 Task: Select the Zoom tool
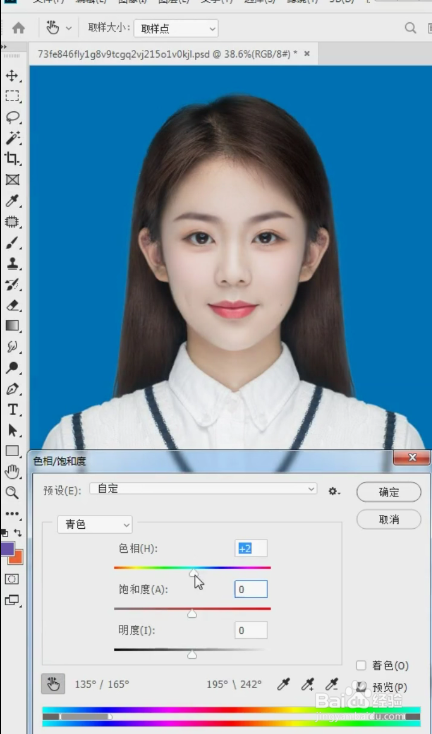coord(12,492)
